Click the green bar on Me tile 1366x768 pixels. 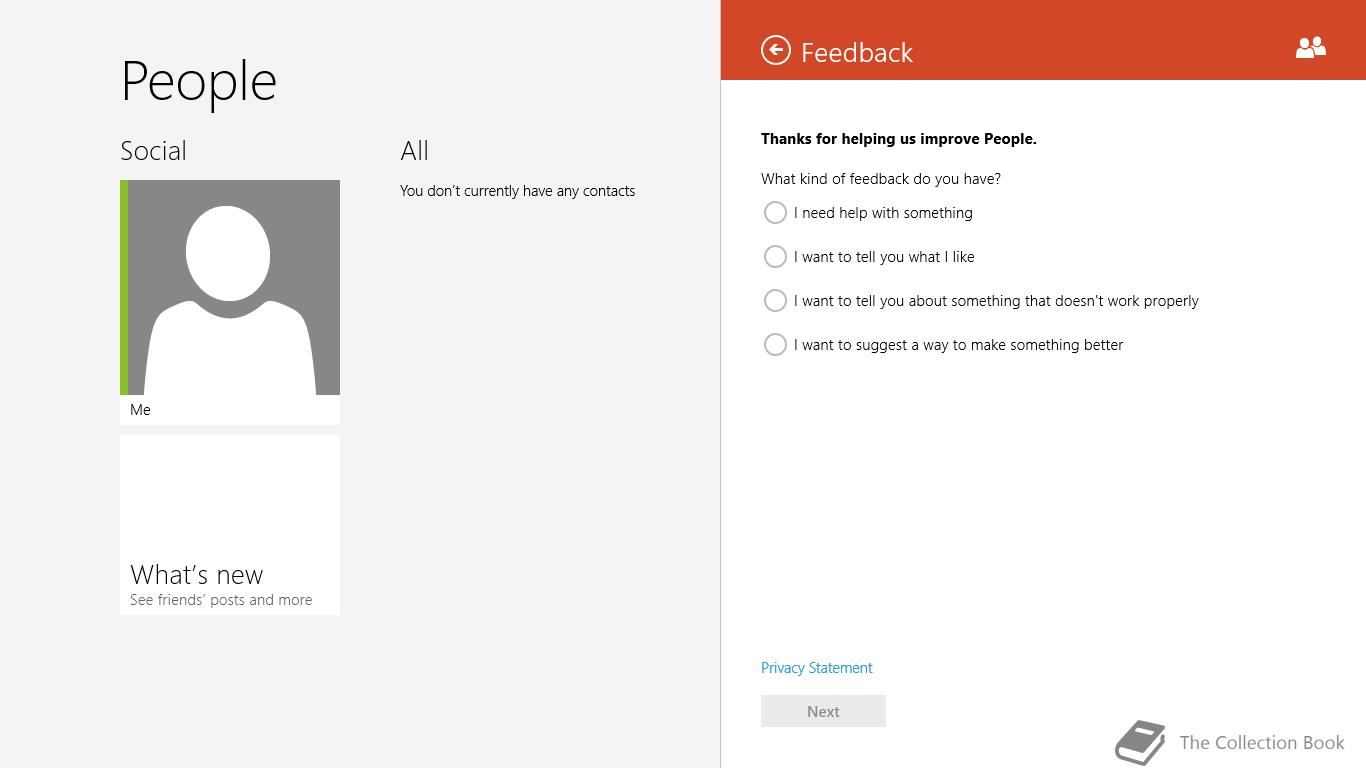(x=124, y=288)
